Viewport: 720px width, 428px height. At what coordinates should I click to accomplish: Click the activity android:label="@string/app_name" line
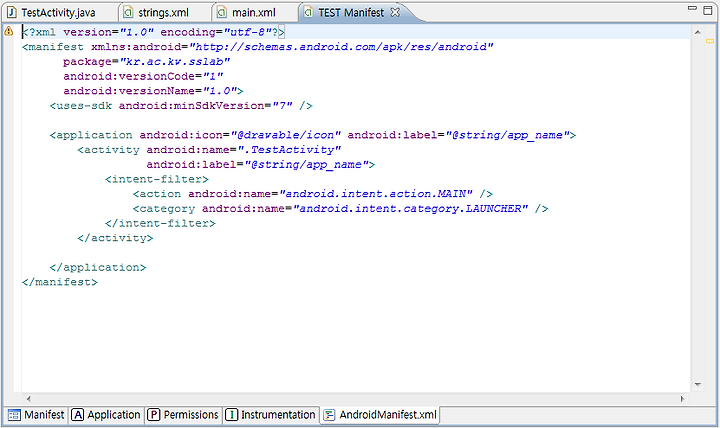coord(261,164)
